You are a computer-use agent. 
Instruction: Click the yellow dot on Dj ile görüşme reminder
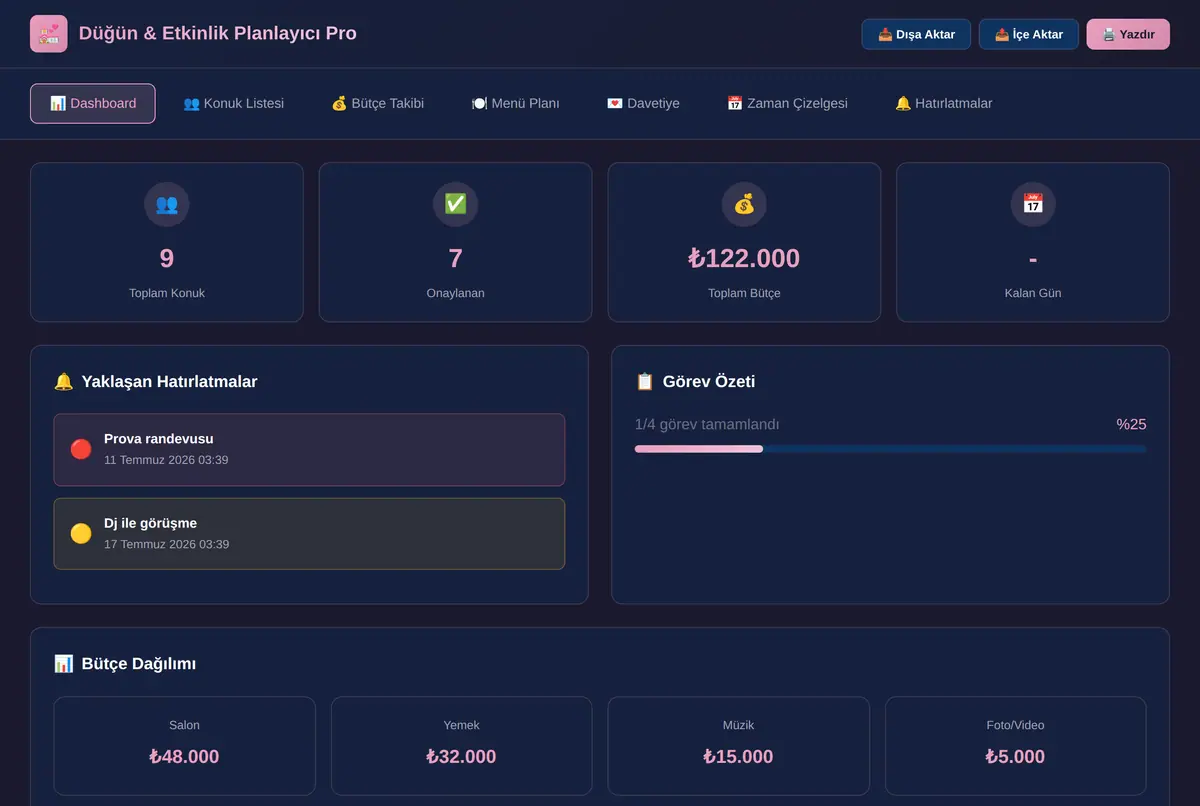[x=81, y=533]
